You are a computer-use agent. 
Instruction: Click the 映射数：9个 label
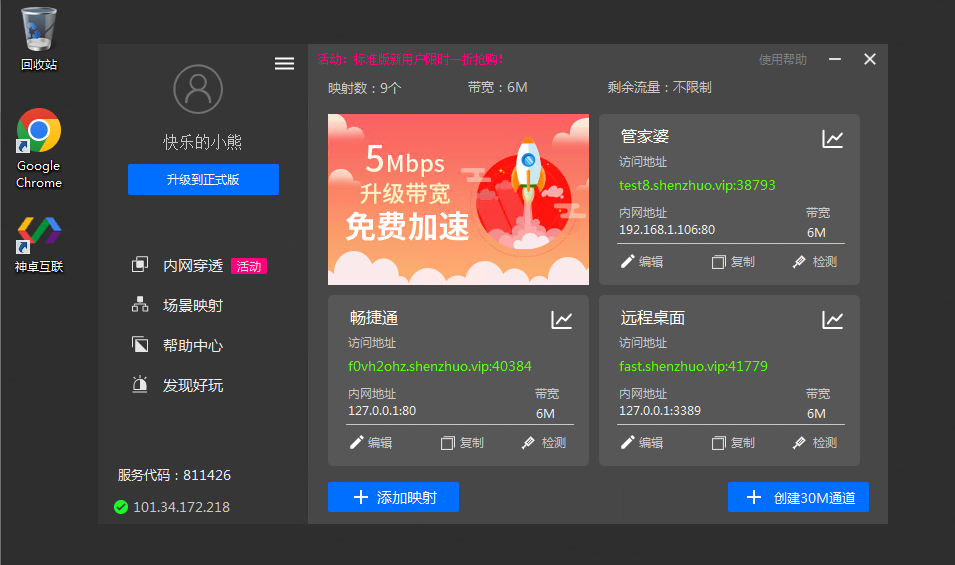tap(365, 88)
